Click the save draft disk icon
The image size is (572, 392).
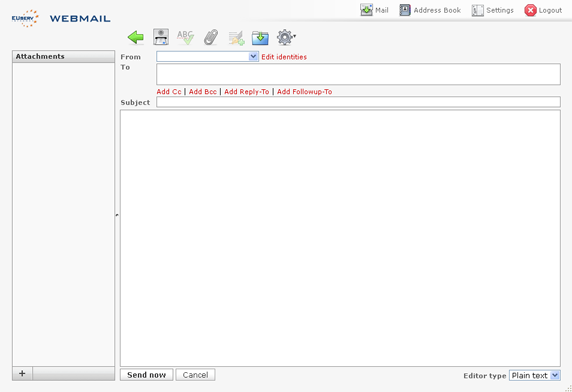click(161, 37)
